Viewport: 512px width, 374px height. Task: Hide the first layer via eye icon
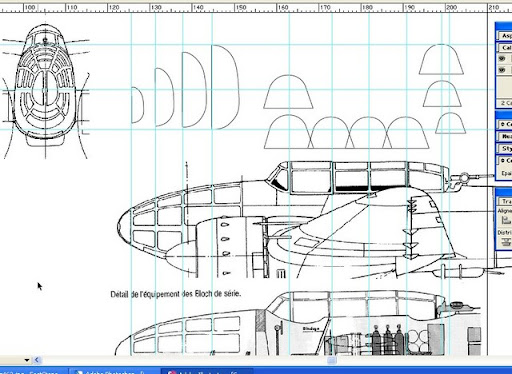(502, 59)
